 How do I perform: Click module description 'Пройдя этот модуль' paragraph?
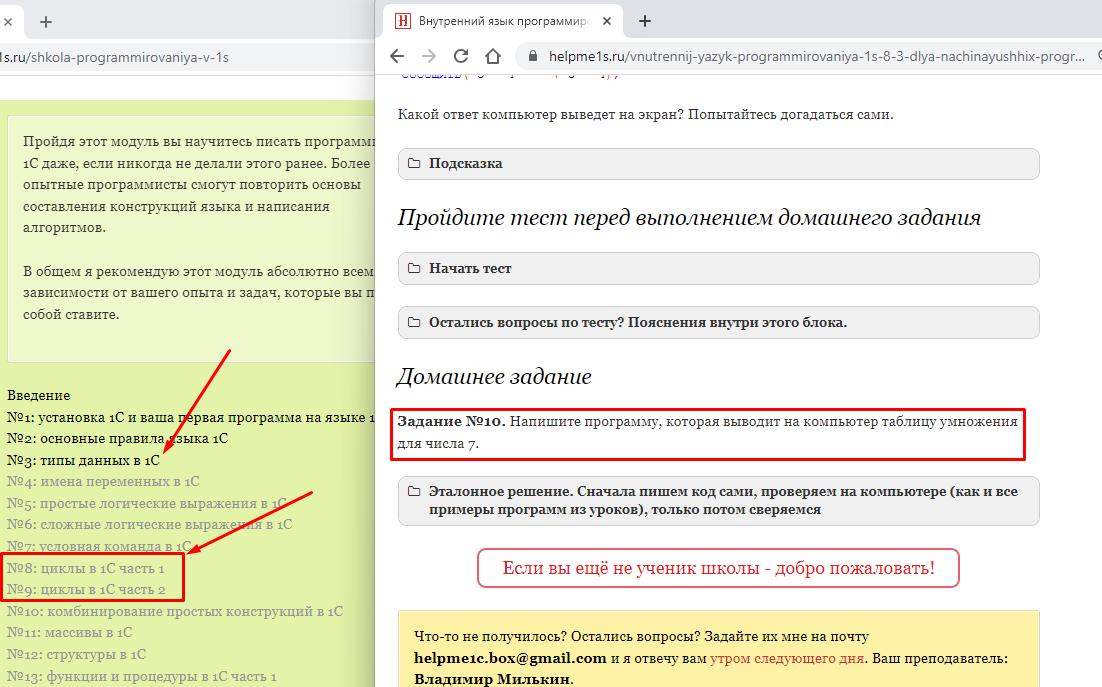[x=198, y=185]
